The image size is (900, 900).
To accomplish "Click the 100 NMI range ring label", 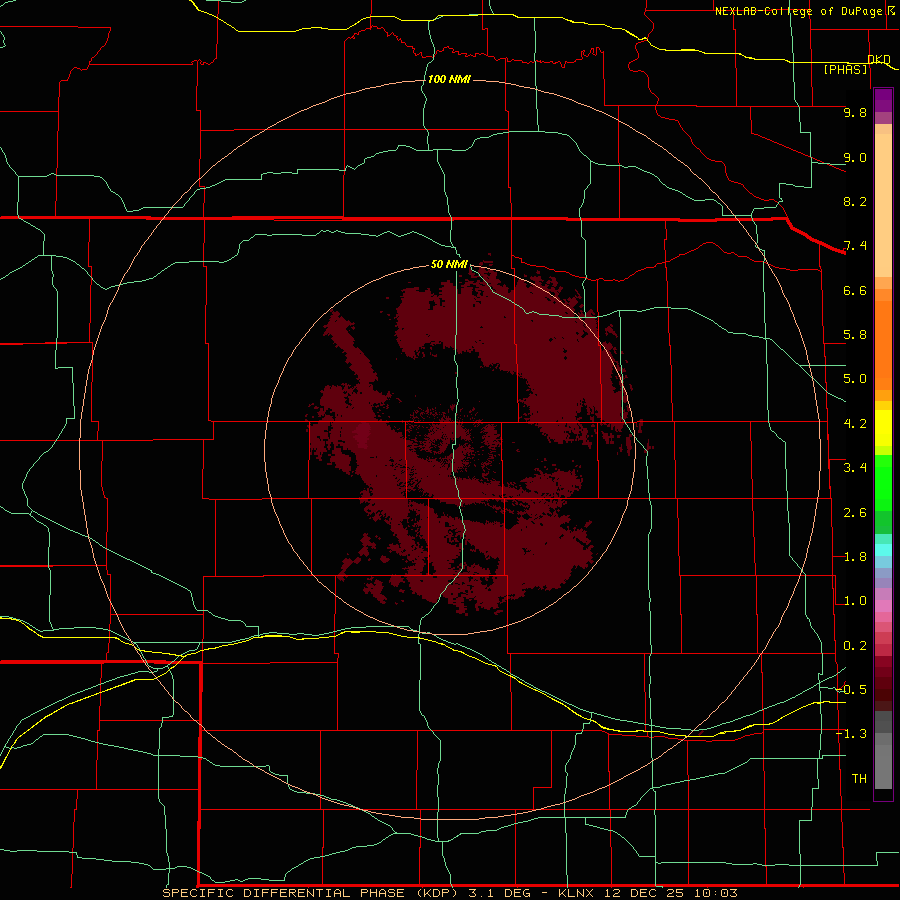I will click(449, 79).
